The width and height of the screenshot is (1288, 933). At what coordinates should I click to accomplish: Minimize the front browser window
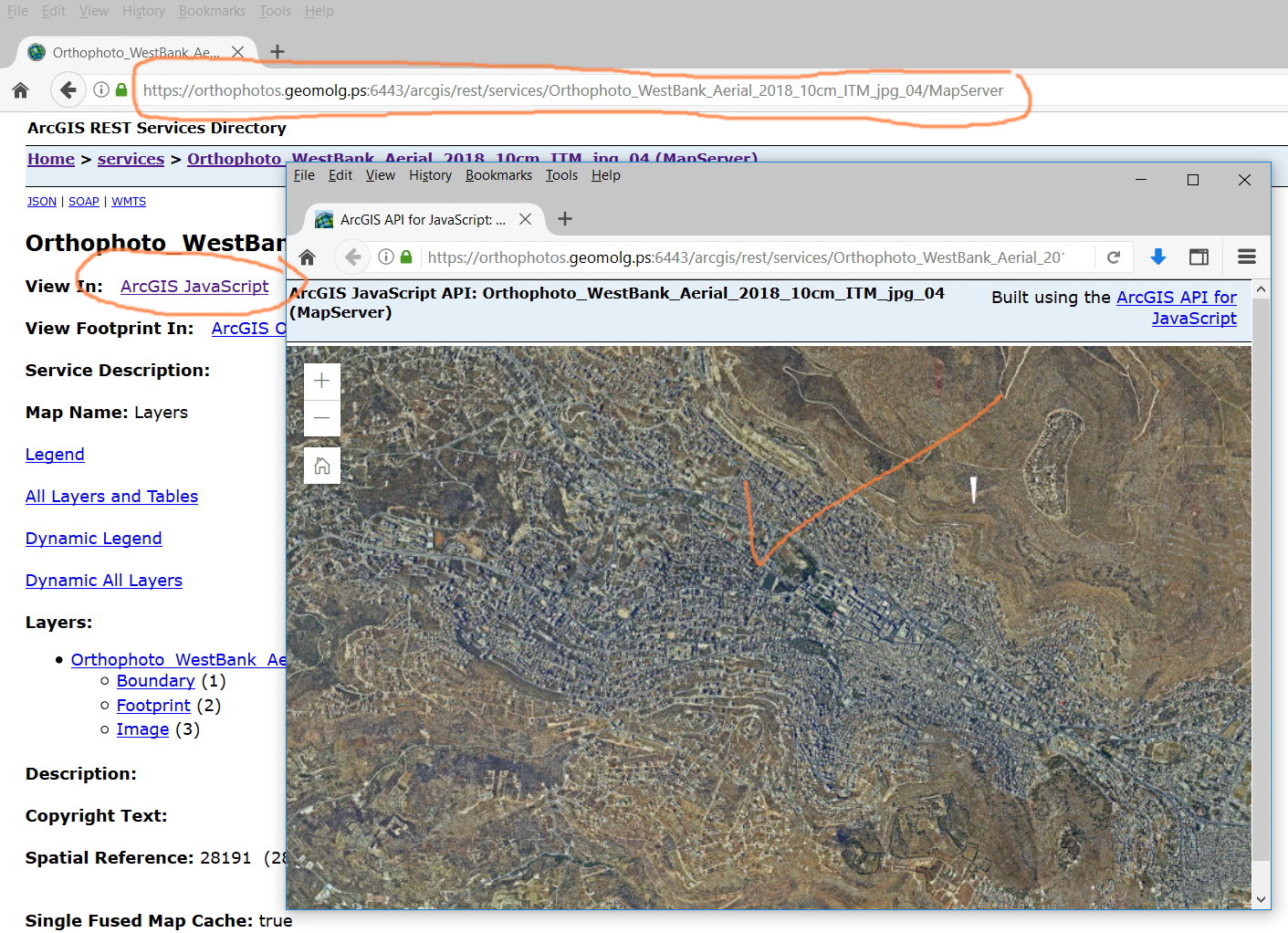1141,180
